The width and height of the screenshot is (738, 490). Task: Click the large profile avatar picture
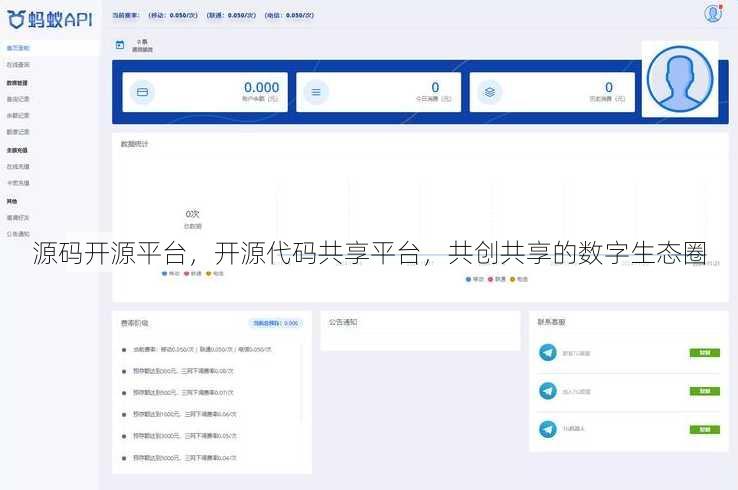point(680,79)
